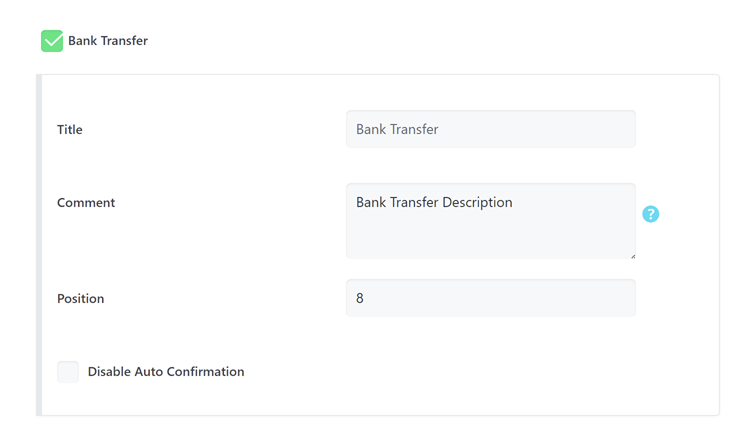The width and height of the screenshot is (753, 445).
Task: Click the Title field label
Action: point(70,129)
